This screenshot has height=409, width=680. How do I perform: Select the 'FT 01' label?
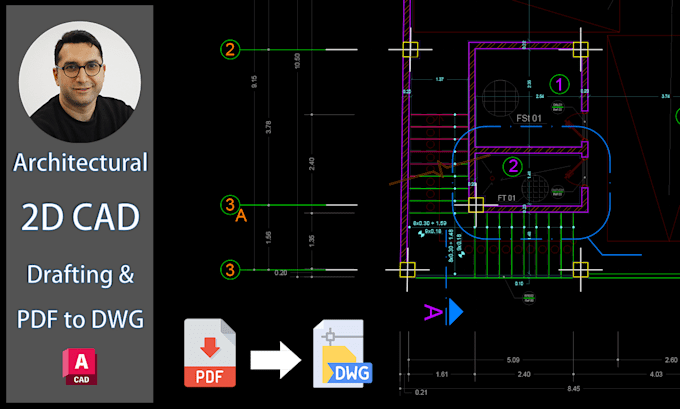tap(507, 198)
